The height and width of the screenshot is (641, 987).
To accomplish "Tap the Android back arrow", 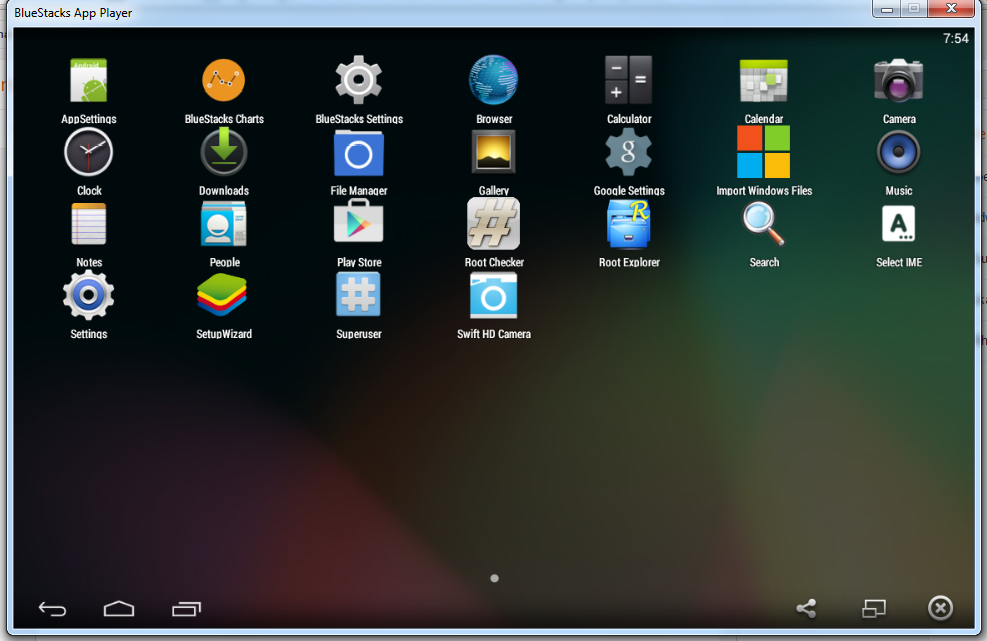I will coord(52,608).
